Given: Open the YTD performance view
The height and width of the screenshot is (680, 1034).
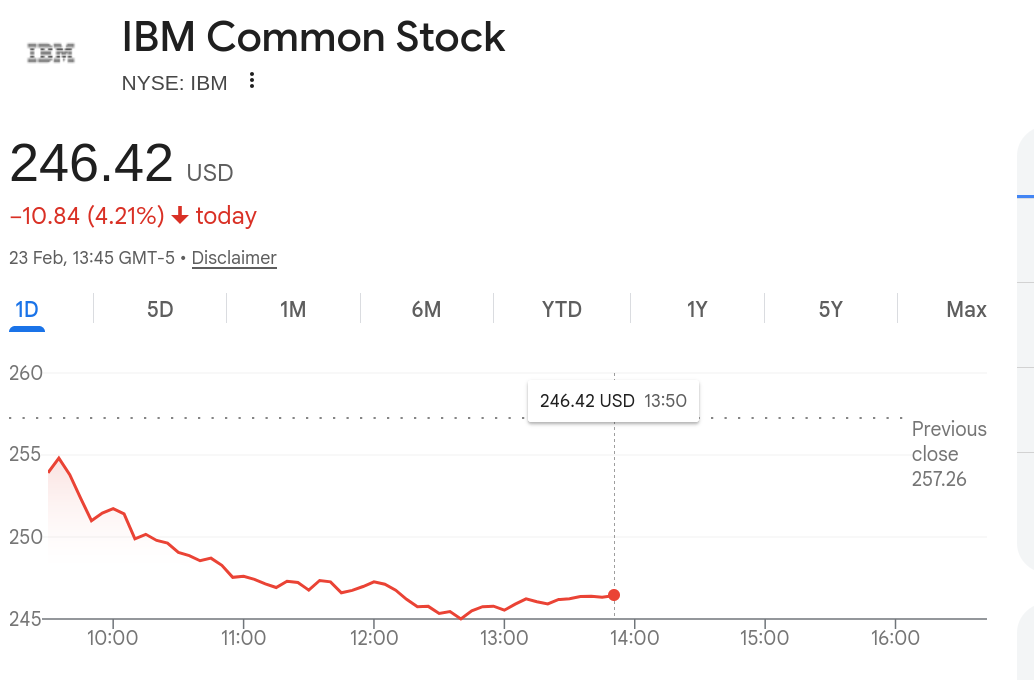Looking at the screenshot, I should tap(561, 310).
